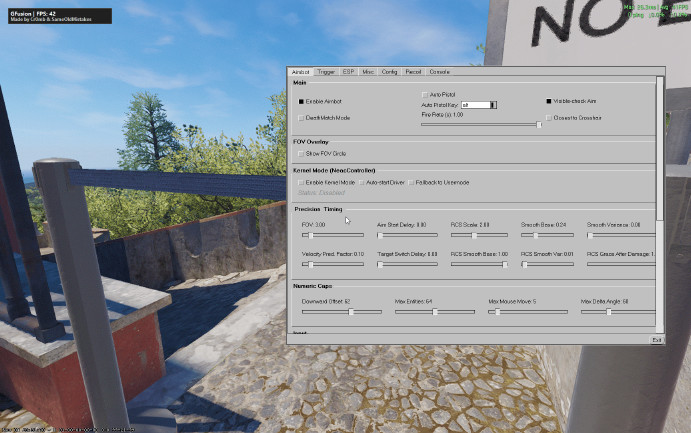The width and height of the screenshot is (691, 433).
Task: Click the Max Entities slider handle
Action: click(435, 312)
